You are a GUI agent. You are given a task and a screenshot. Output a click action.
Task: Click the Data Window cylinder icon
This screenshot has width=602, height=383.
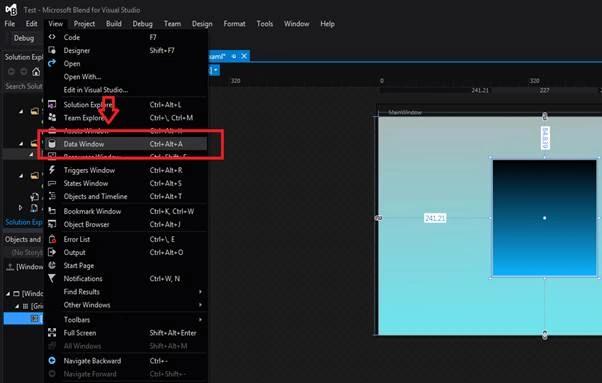[x=52, y=144]
